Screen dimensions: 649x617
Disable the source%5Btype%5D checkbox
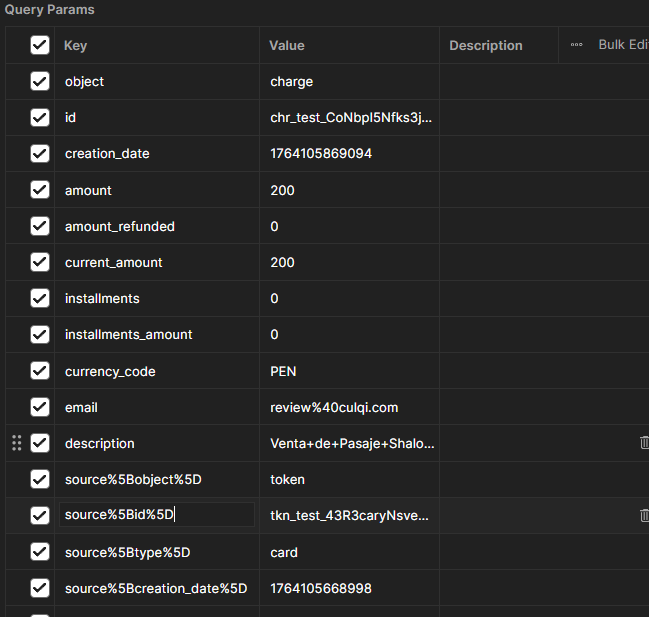pyautogui.click(x=40, y=552)
